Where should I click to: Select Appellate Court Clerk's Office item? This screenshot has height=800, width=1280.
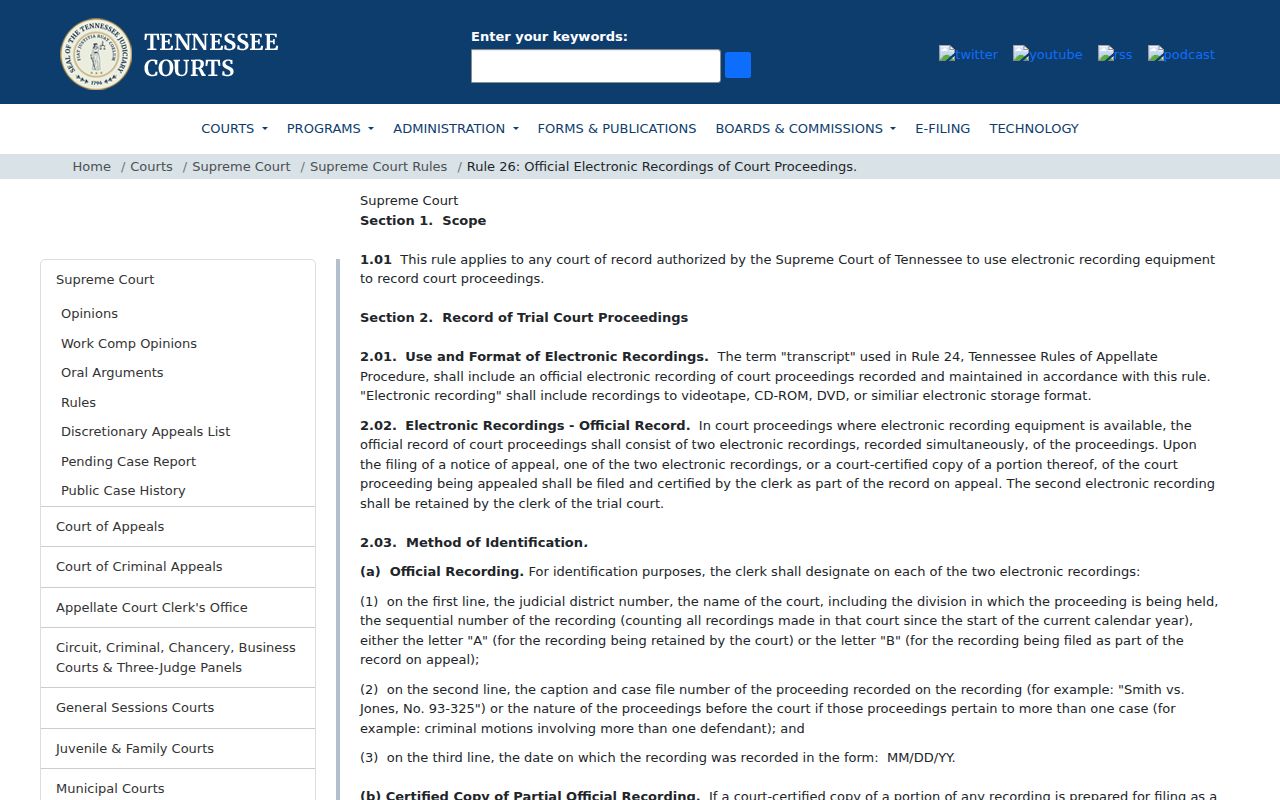(x=178, y=607)
